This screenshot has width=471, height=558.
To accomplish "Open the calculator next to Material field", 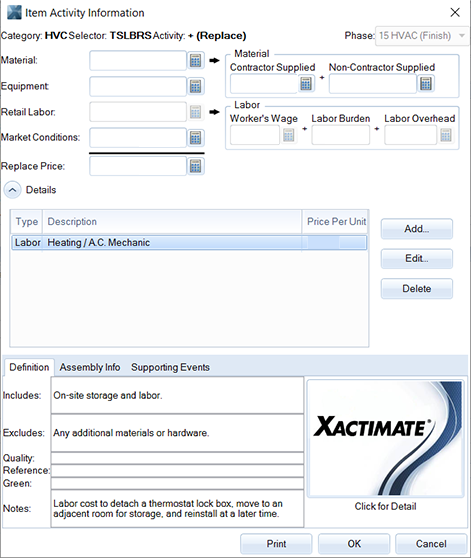I will (195, 60).
